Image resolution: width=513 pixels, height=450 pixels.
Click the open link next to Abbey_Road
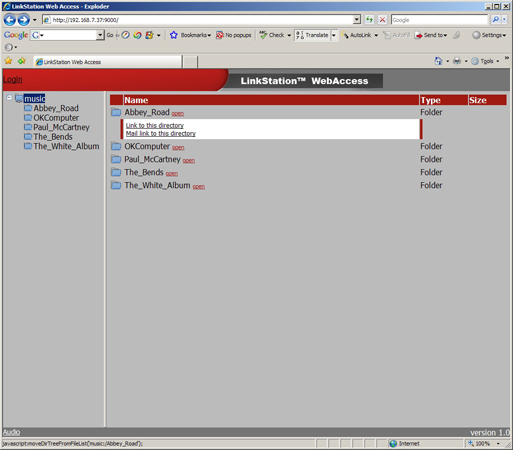pos(178,114)
